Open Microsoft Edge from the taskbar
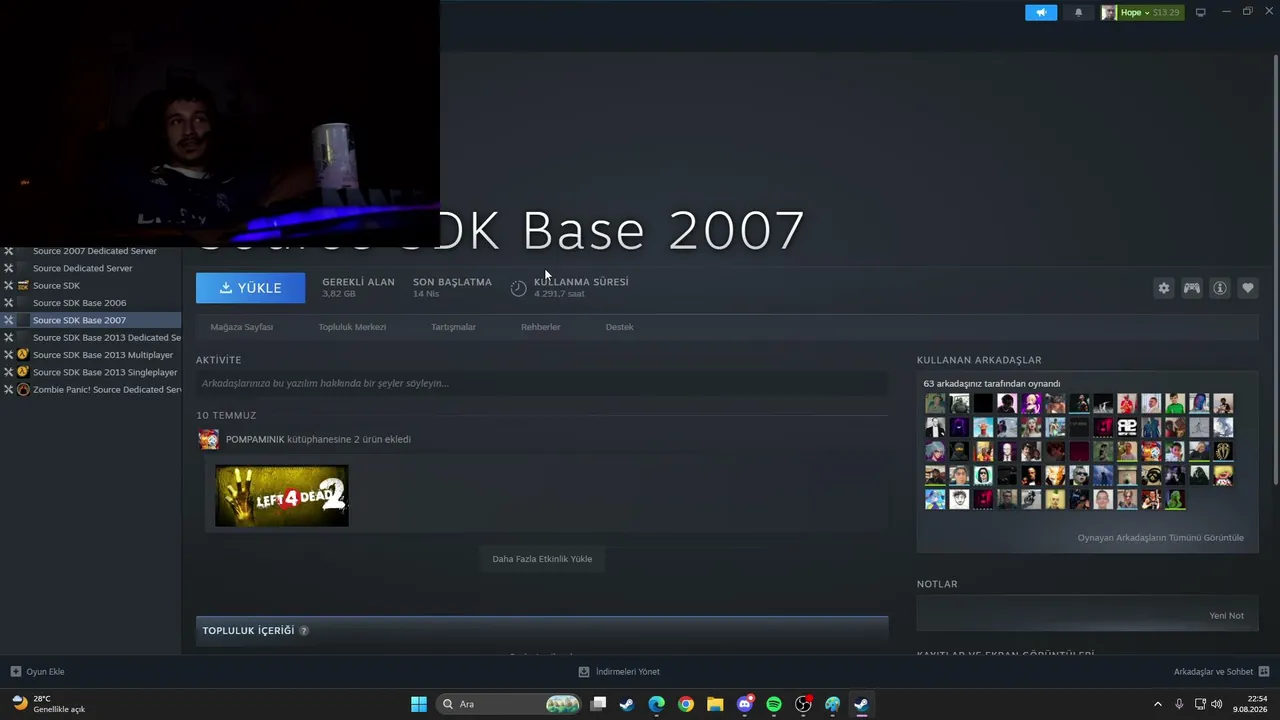 click(x=656, y=704)
